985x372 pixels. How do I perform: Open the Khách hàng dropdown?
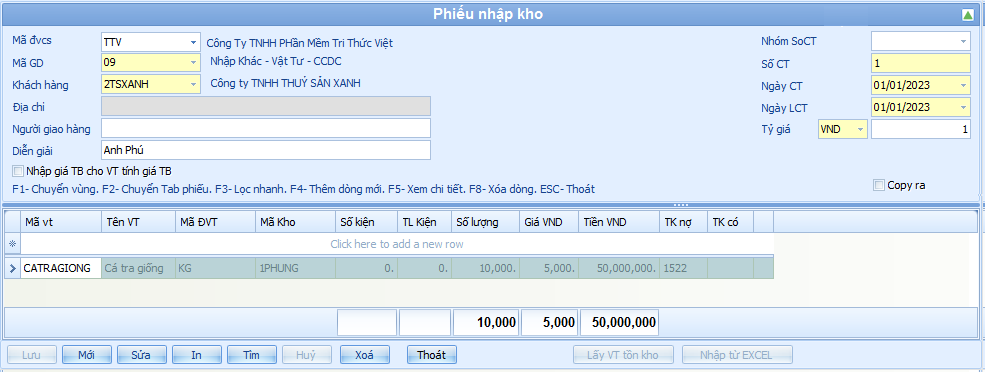click(193, 84)
